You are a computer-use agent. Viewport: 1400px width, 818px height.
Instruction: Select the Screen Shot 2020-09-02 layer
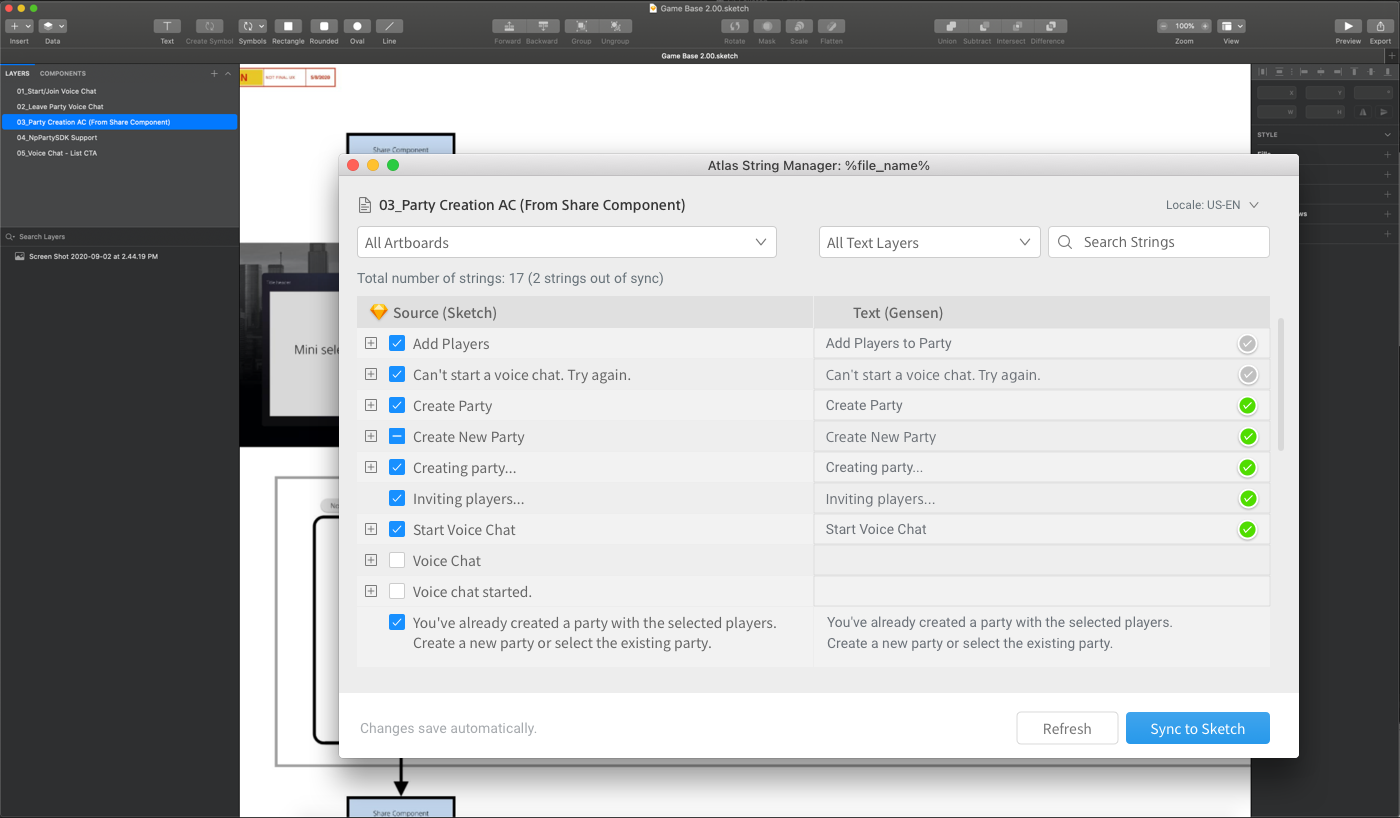coord(119,257)
